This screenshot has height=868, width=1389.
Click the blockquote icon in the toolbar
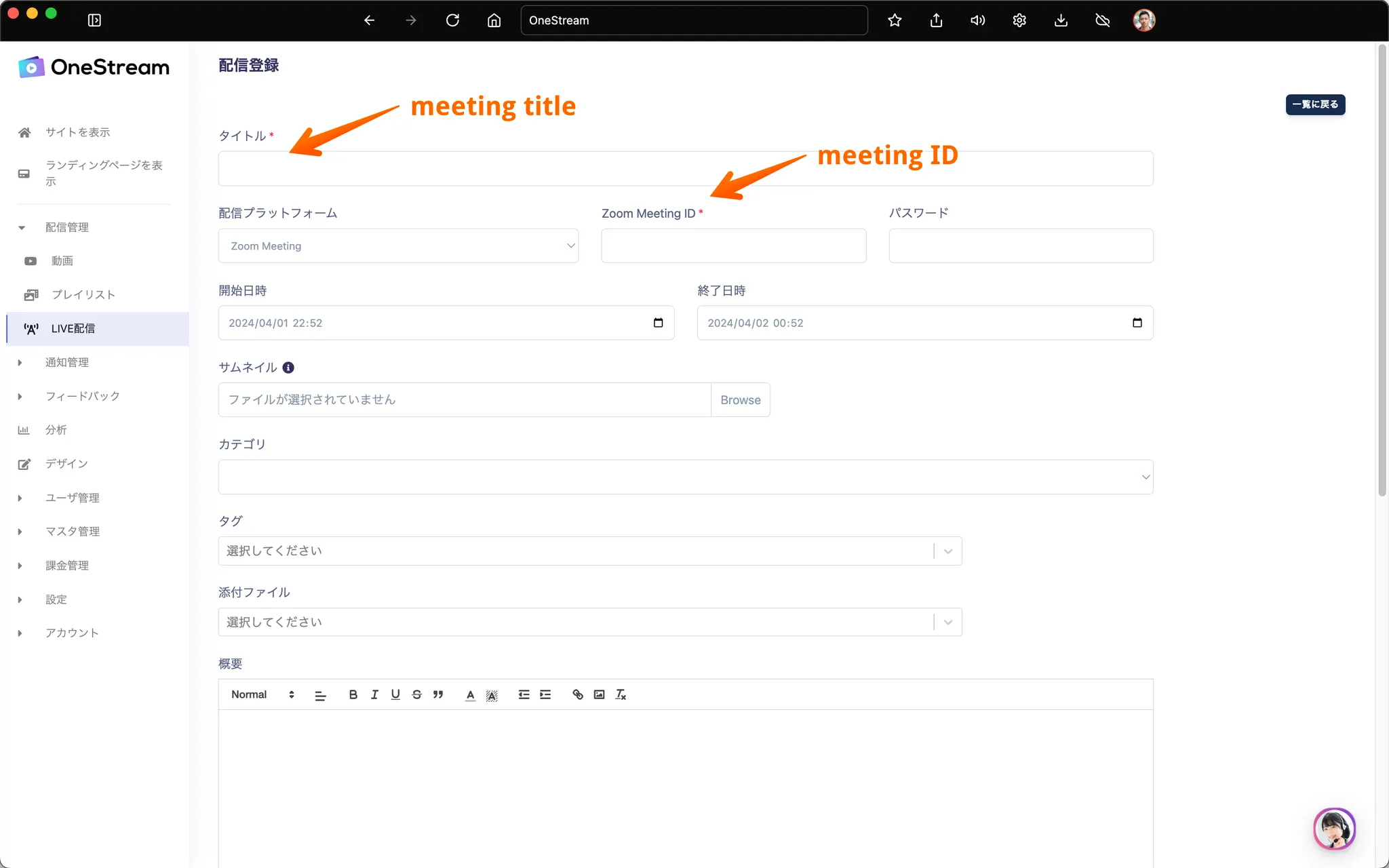click(x=438, y=694)
